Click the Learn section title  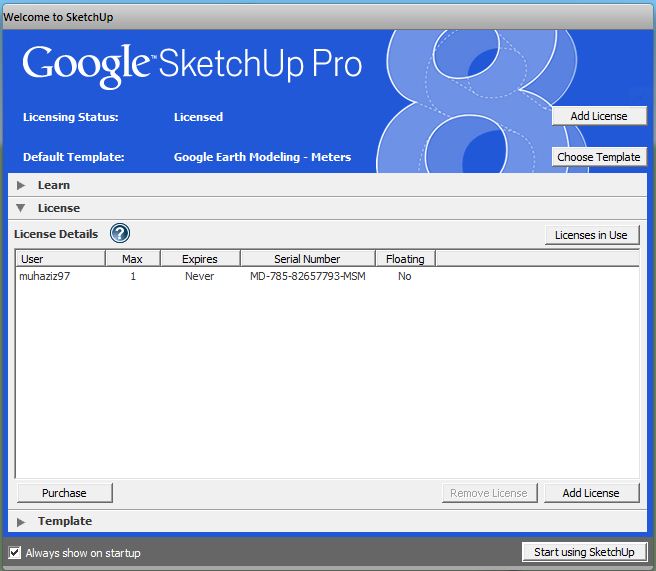coord(54,185)
